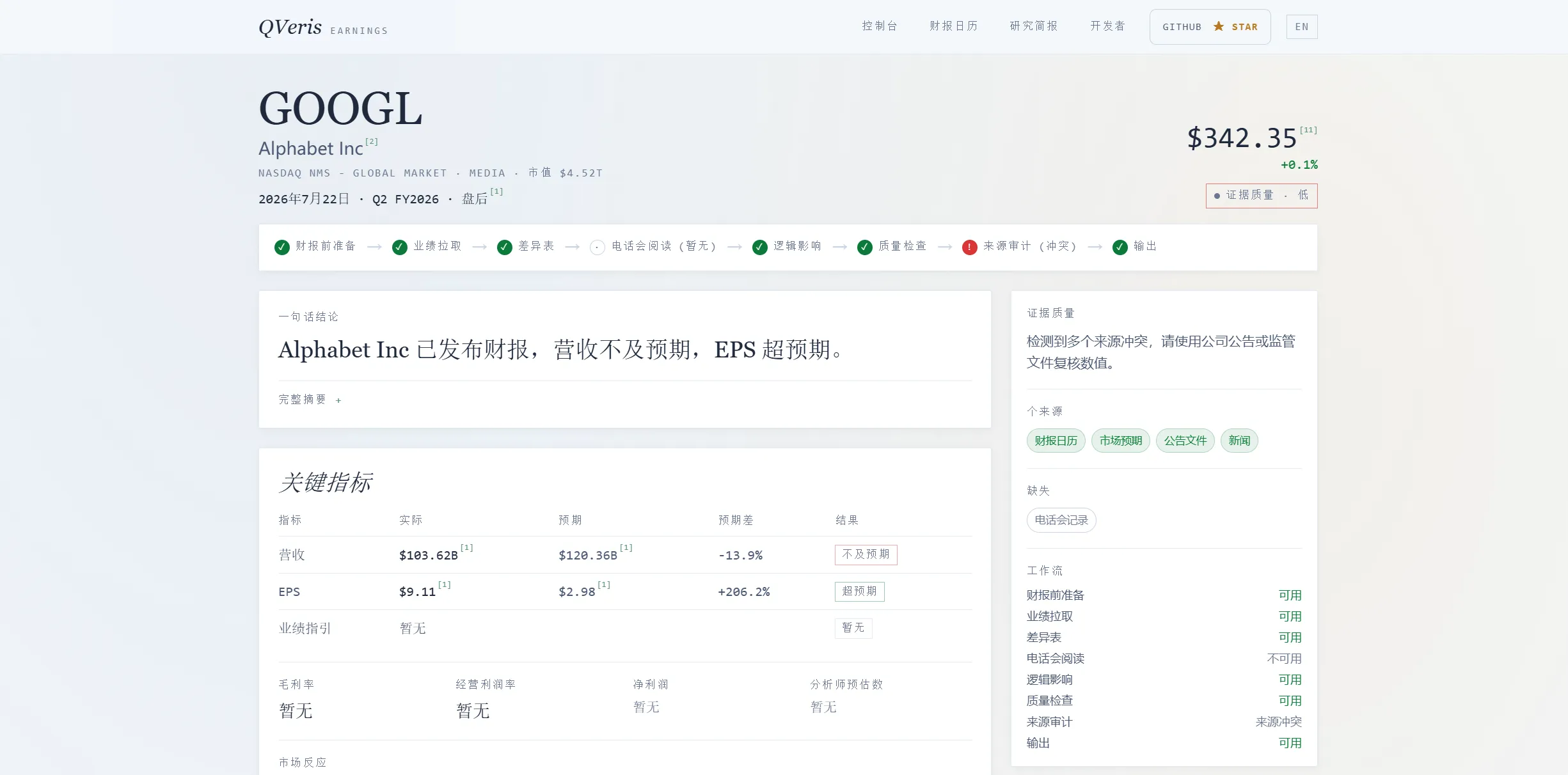Viewport: 1568px width, 775px height.
Task: Click the +0.1% price change
Action: pos(1299,165)
